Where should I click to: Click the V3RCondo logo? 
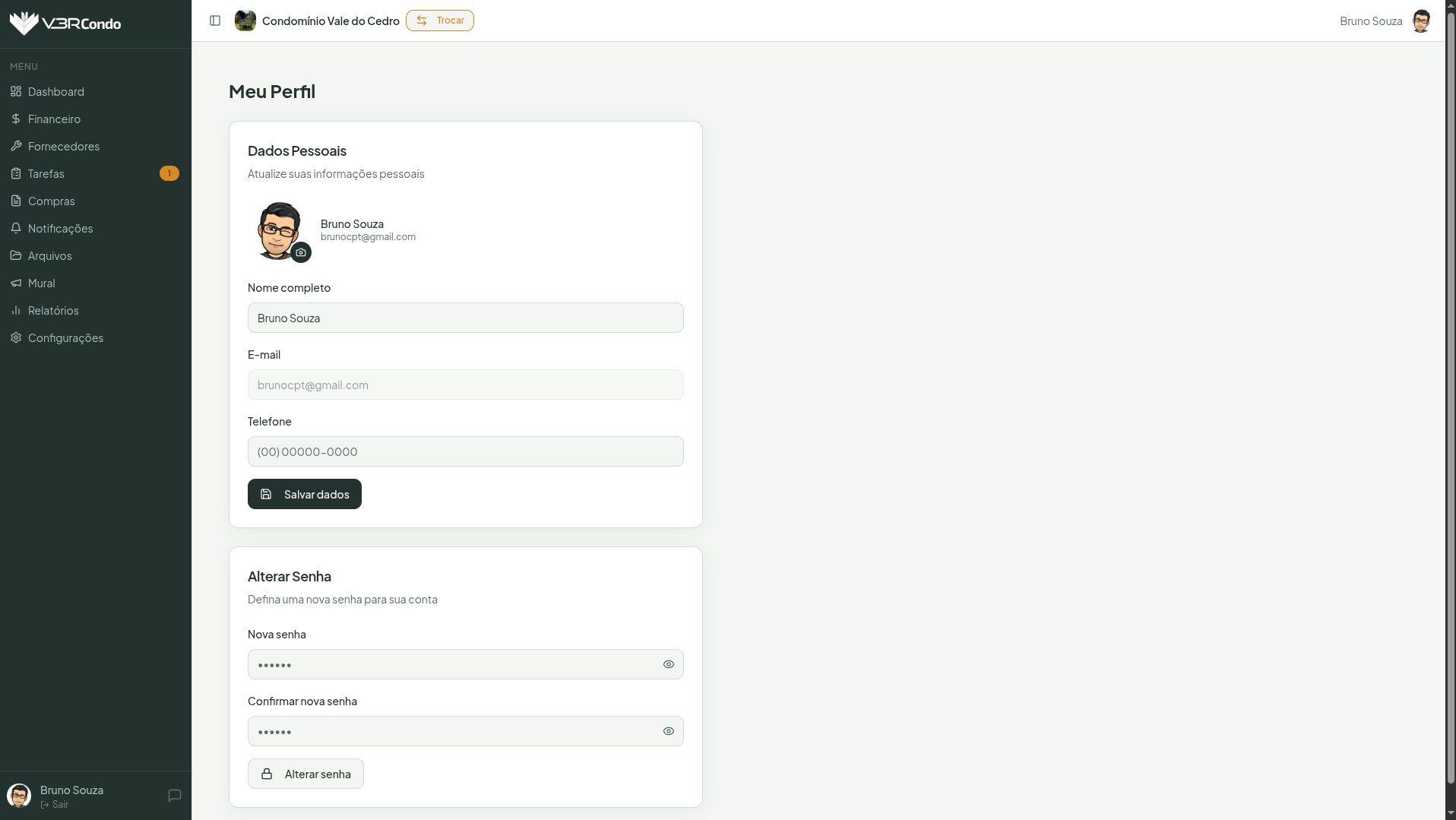[65, 24]
